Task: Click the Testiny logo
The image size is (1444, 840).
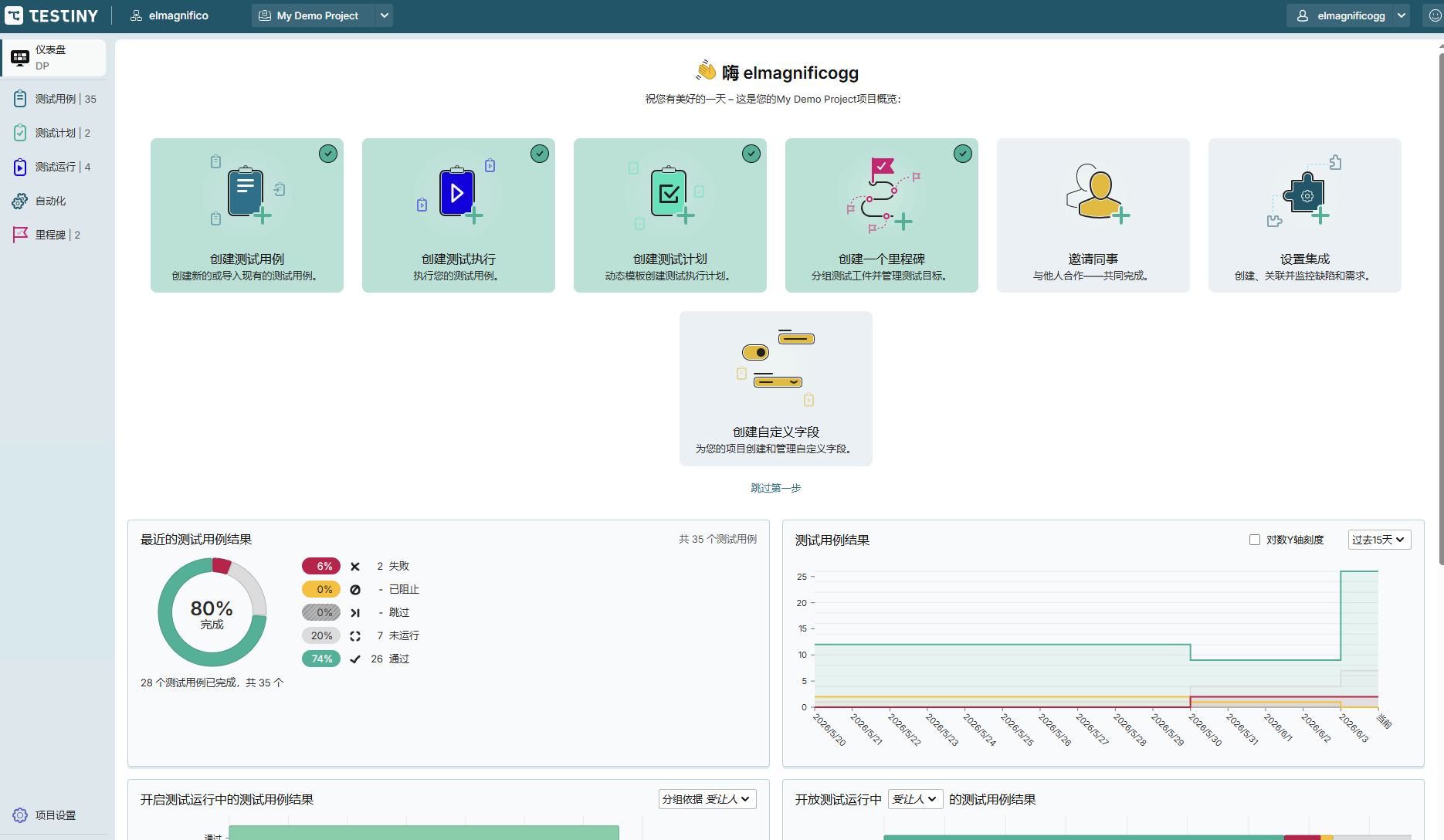Action: point(52,15)
